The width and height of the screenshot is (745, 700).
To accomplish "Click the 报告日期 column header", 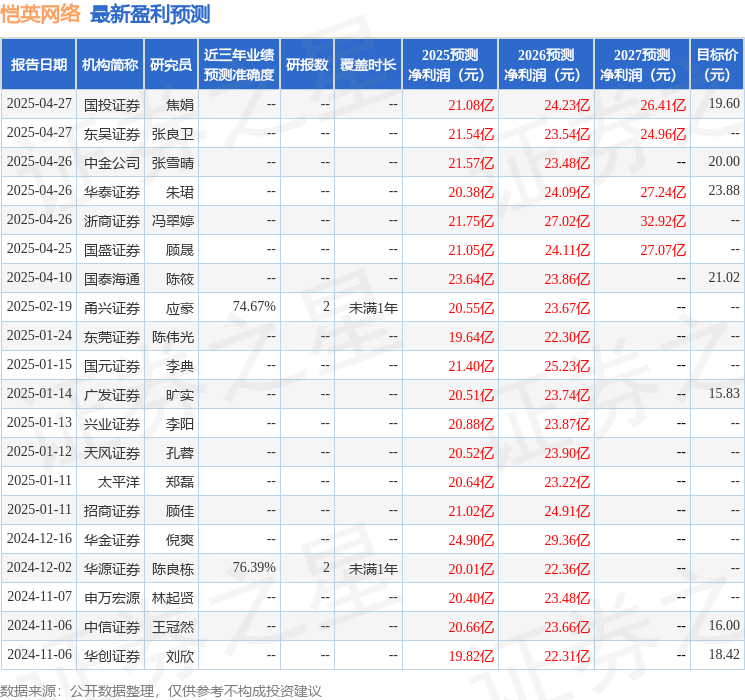I will [38, 65].
